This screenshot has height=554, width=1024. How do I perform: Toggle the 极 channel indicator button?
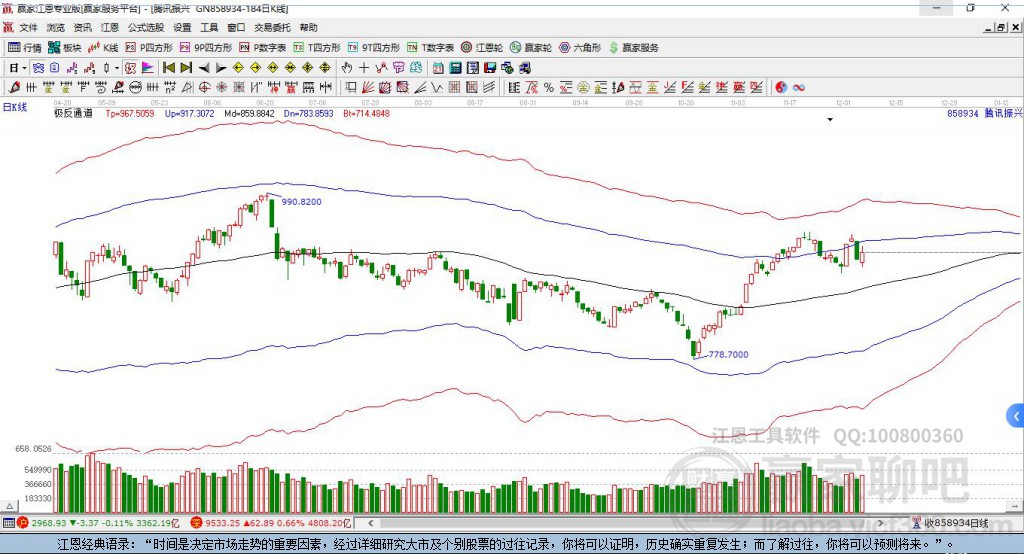pos(131,68)
